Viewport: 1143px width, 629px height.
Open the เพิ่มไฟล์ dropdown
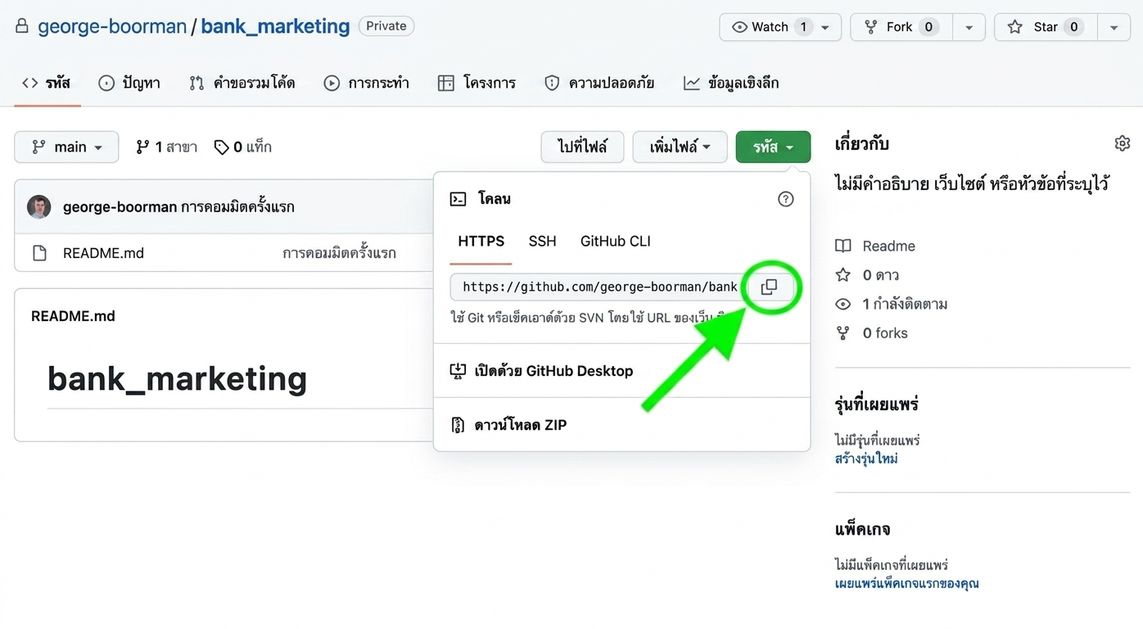[x=679, y=147]
